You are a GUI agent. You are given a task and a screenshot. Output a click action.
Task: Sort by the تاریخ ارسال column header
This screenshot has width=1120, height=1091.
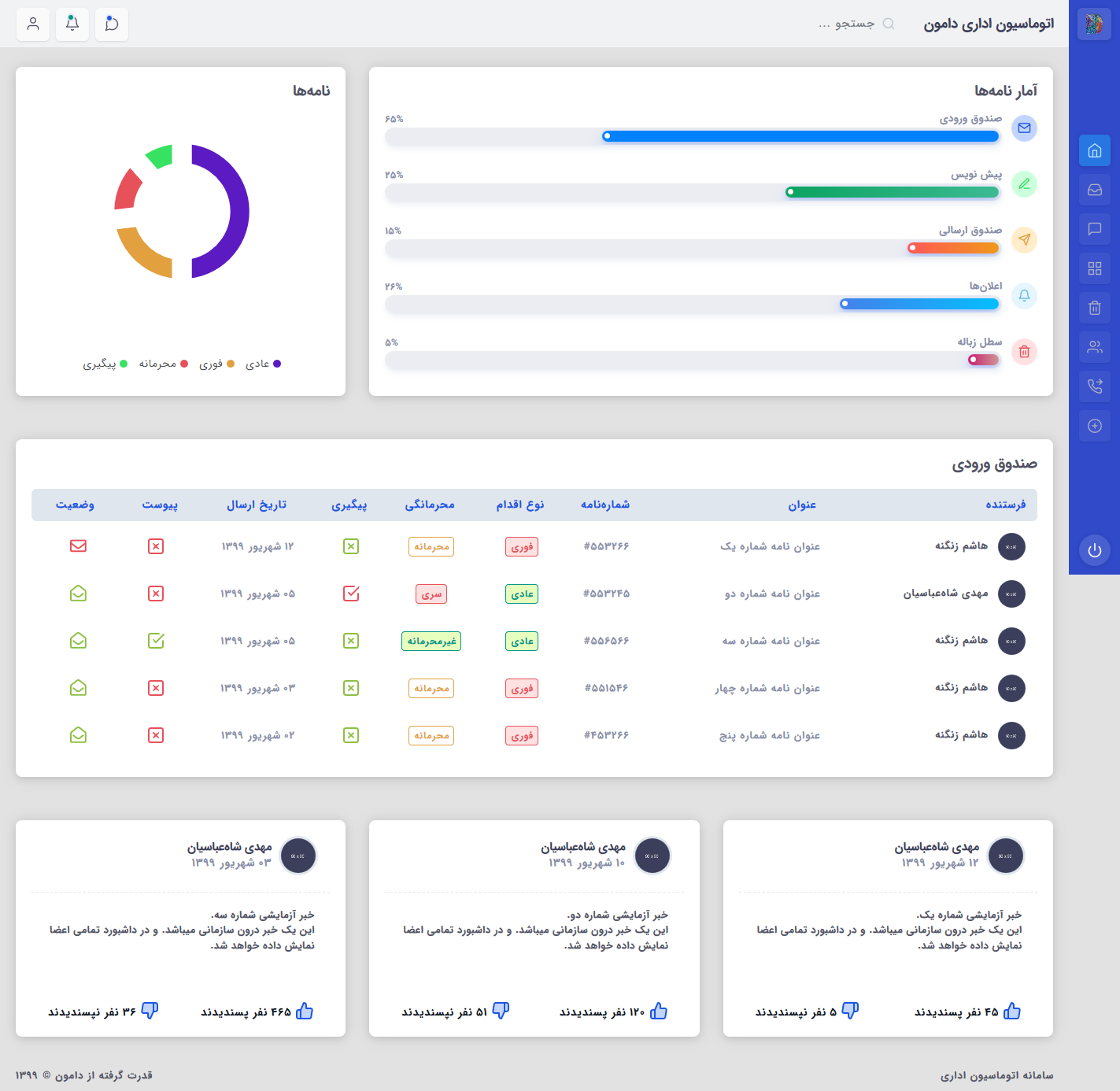[x=257, y=505]
